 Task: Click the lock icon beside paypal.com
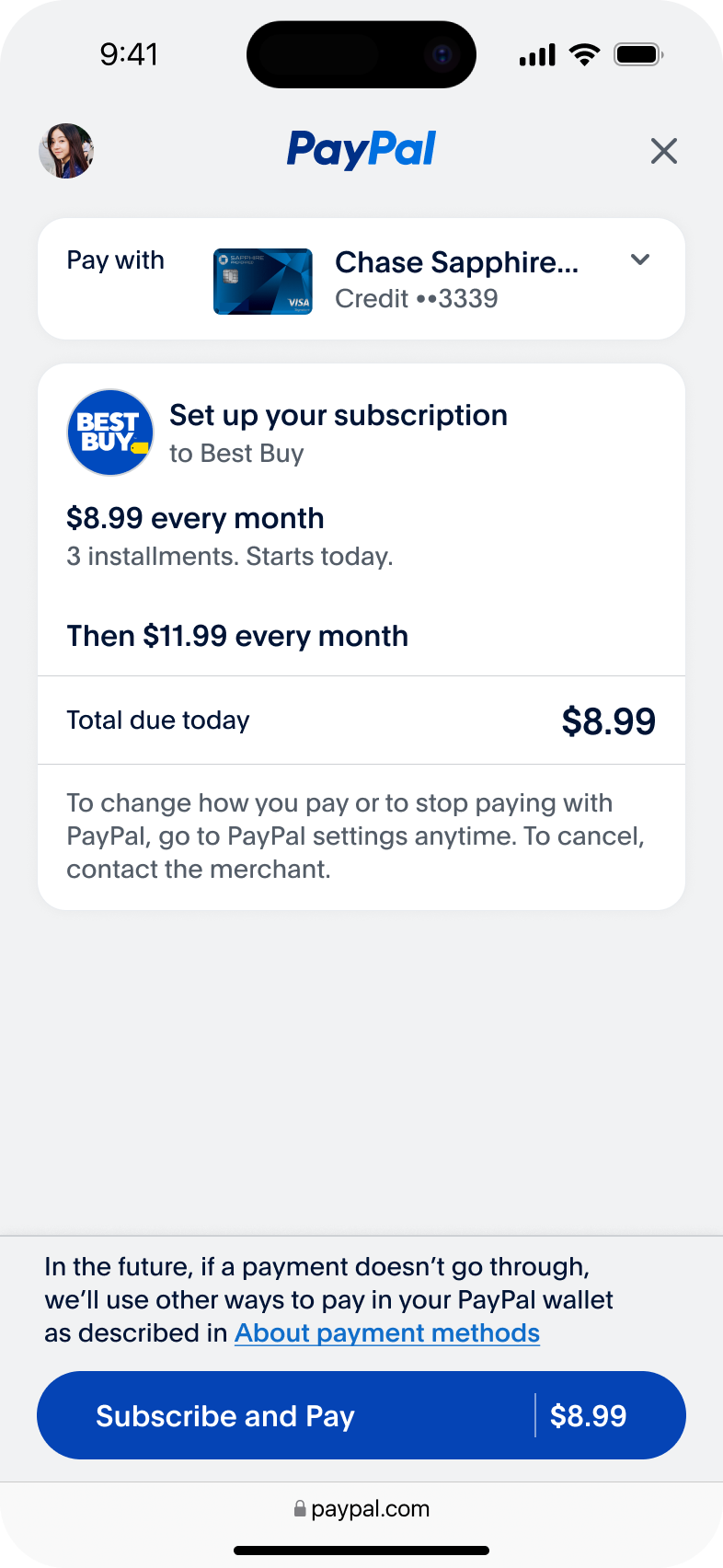click(299, 1509)
